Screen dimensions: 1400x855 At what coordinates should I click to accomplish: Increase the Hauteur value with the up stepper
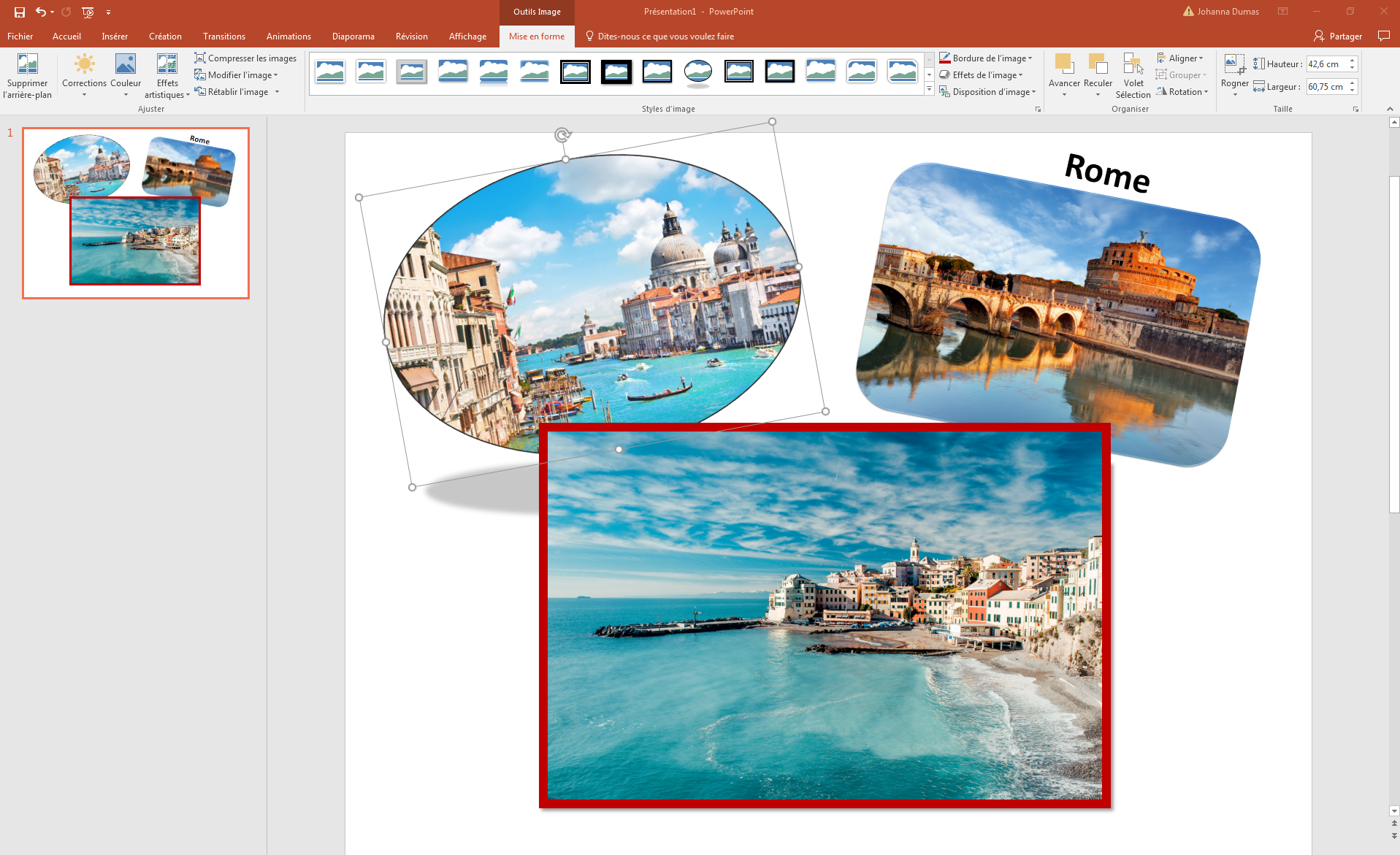1353,60
